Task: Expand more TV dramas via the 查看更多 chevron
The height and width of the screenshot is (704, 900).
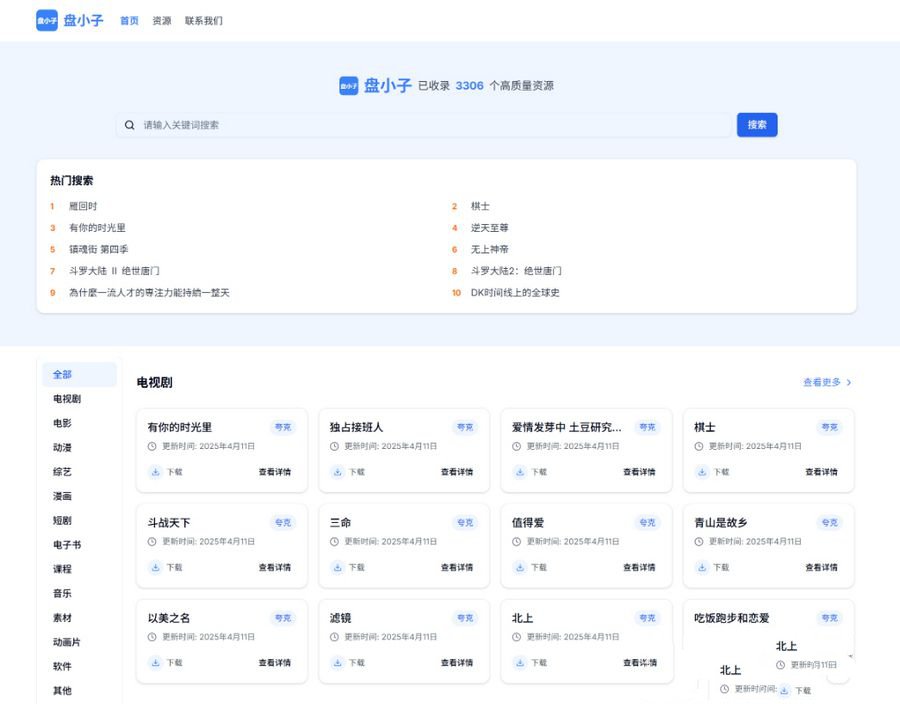Action: pyautogui.click(x=849, y=382)
